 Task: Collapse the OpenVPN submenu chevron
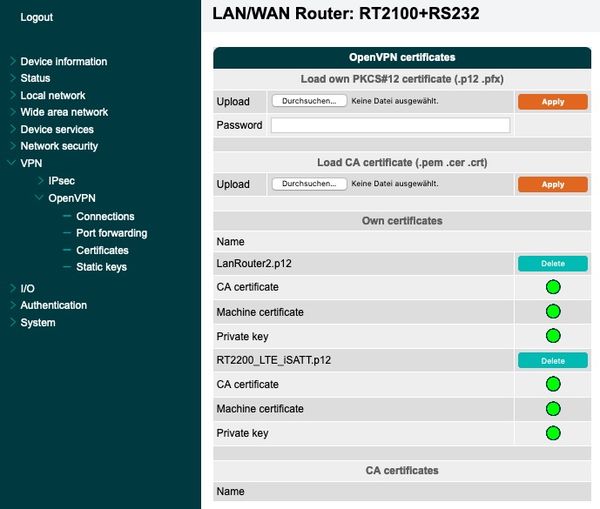point(39,197)
